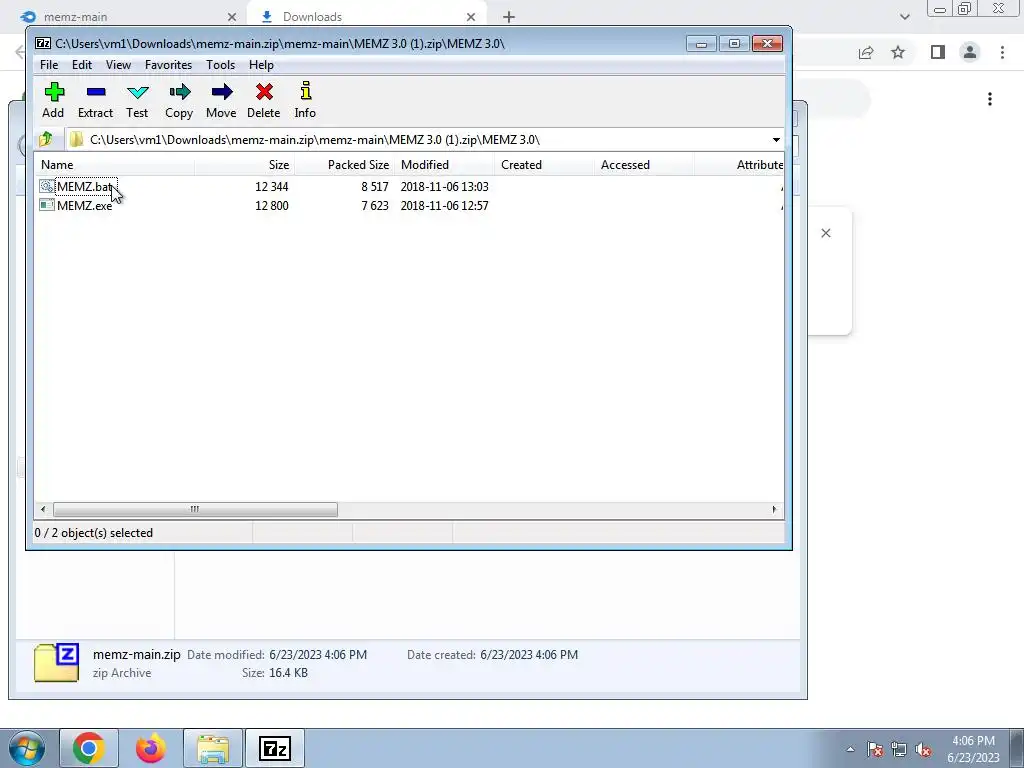Screen dimensions: 1024x768
Task: Open Info with the yellow icon
Action: [306, 91]
